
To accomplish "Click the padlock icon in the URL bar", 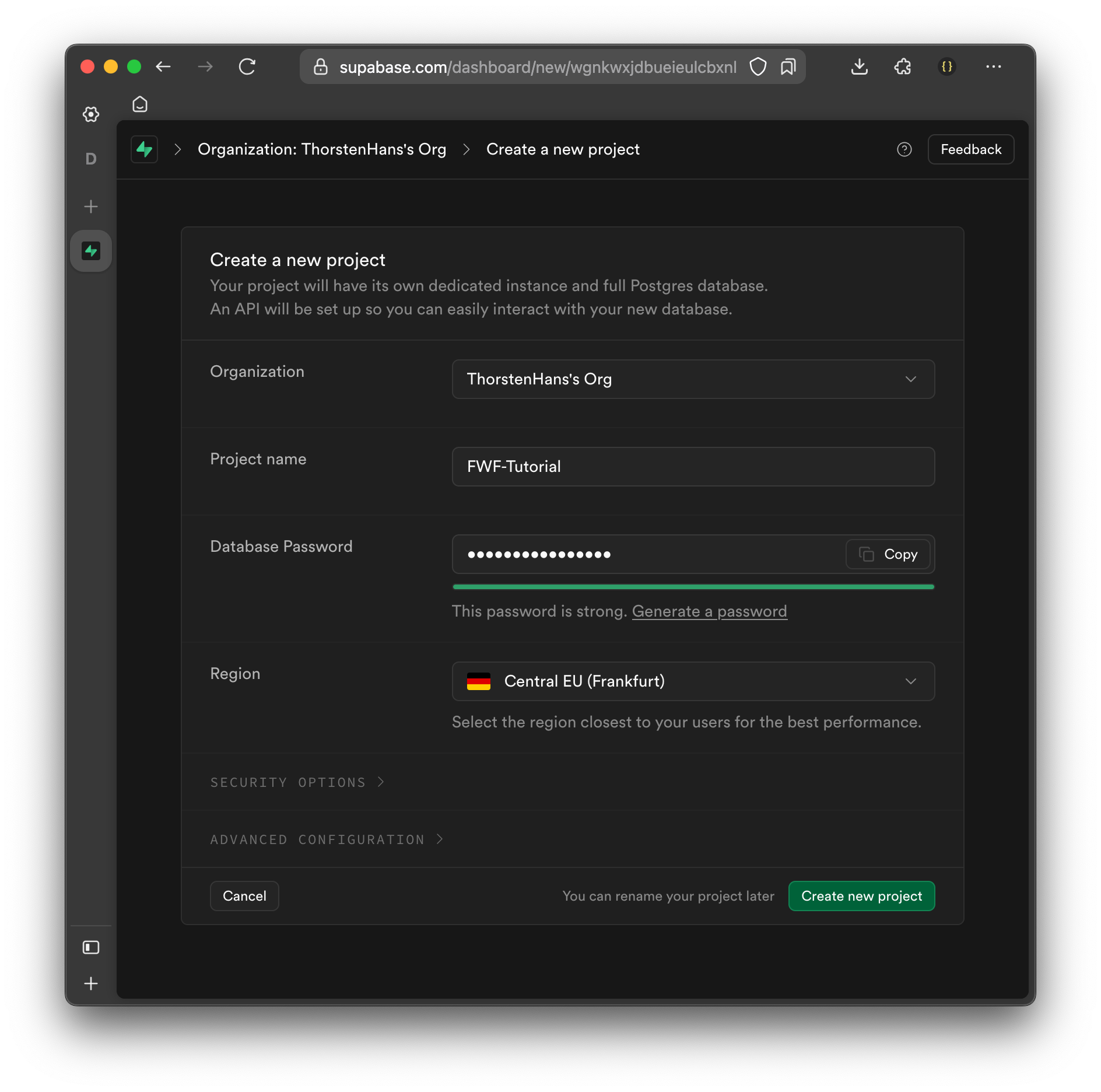I will click(321, 66).
